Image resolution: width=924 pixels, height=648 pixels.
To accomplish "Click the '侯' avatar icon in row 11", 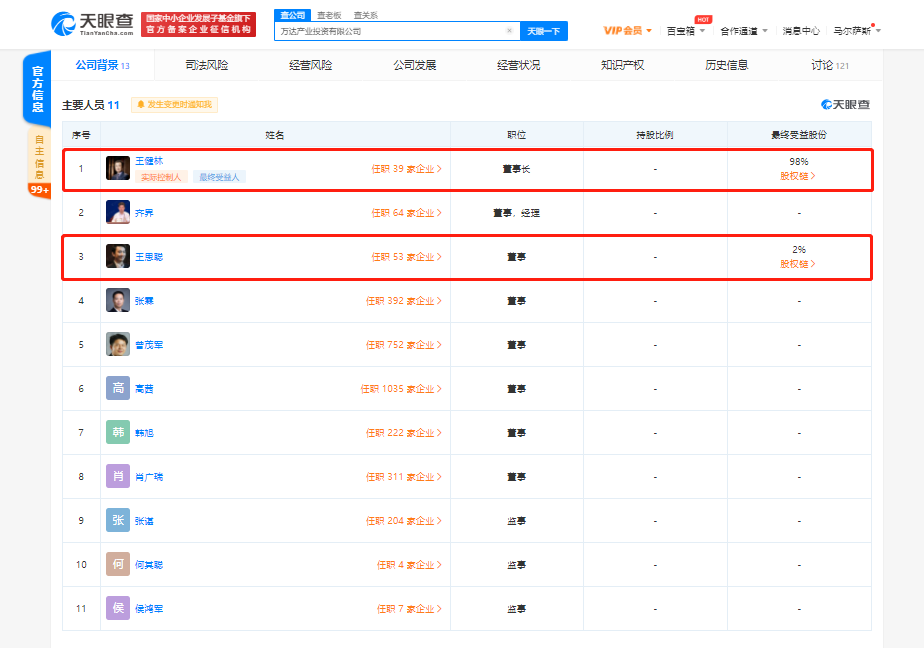I will click(x=118, y=608).
